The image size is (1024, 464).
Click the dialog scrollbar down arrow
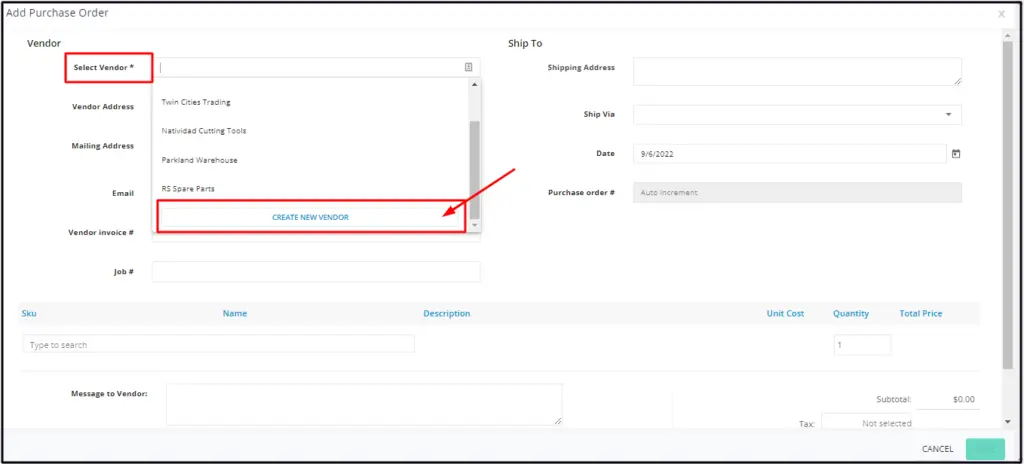tap(1008, 422)
